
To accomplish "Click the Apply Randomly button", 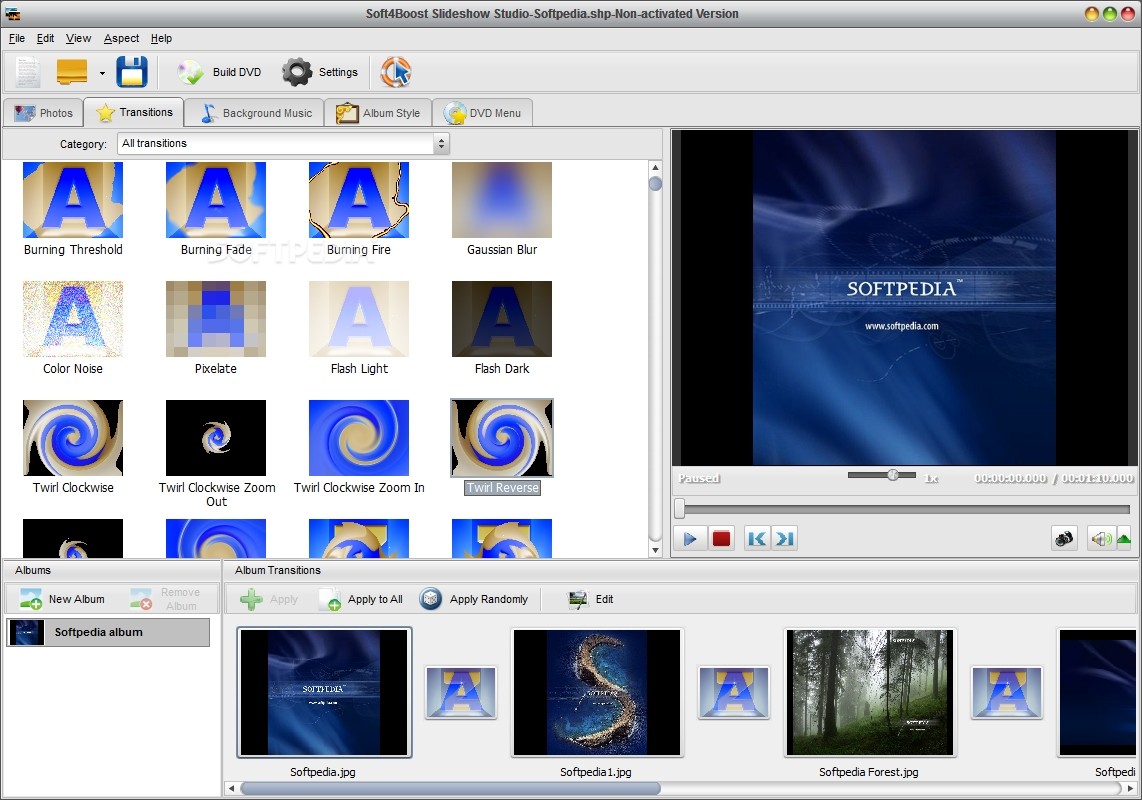I will tap(474, 599).
